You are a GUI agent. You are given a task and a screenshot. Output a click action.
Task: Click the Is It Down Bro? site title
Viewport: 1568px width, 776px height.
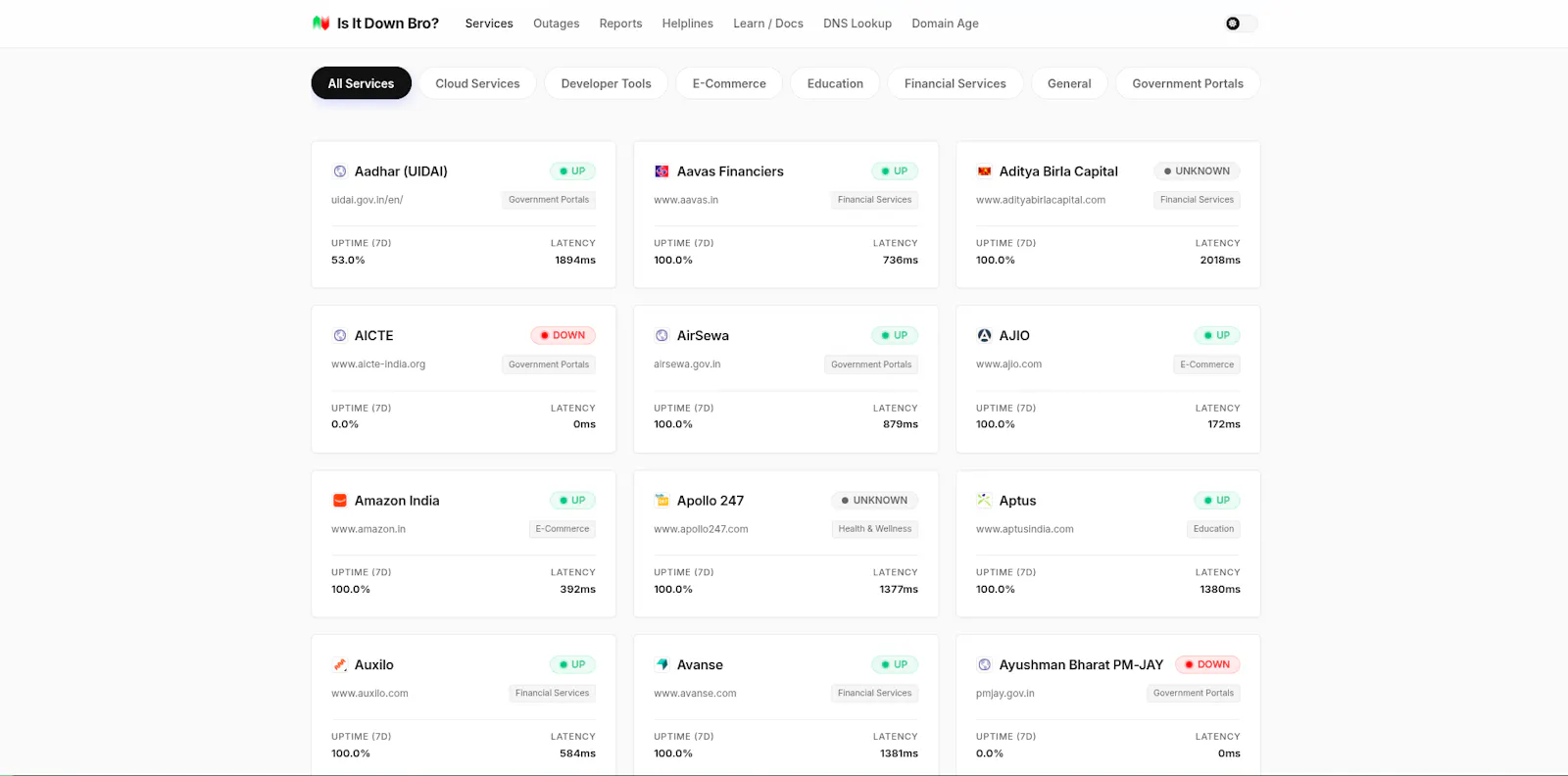point(388,24)
